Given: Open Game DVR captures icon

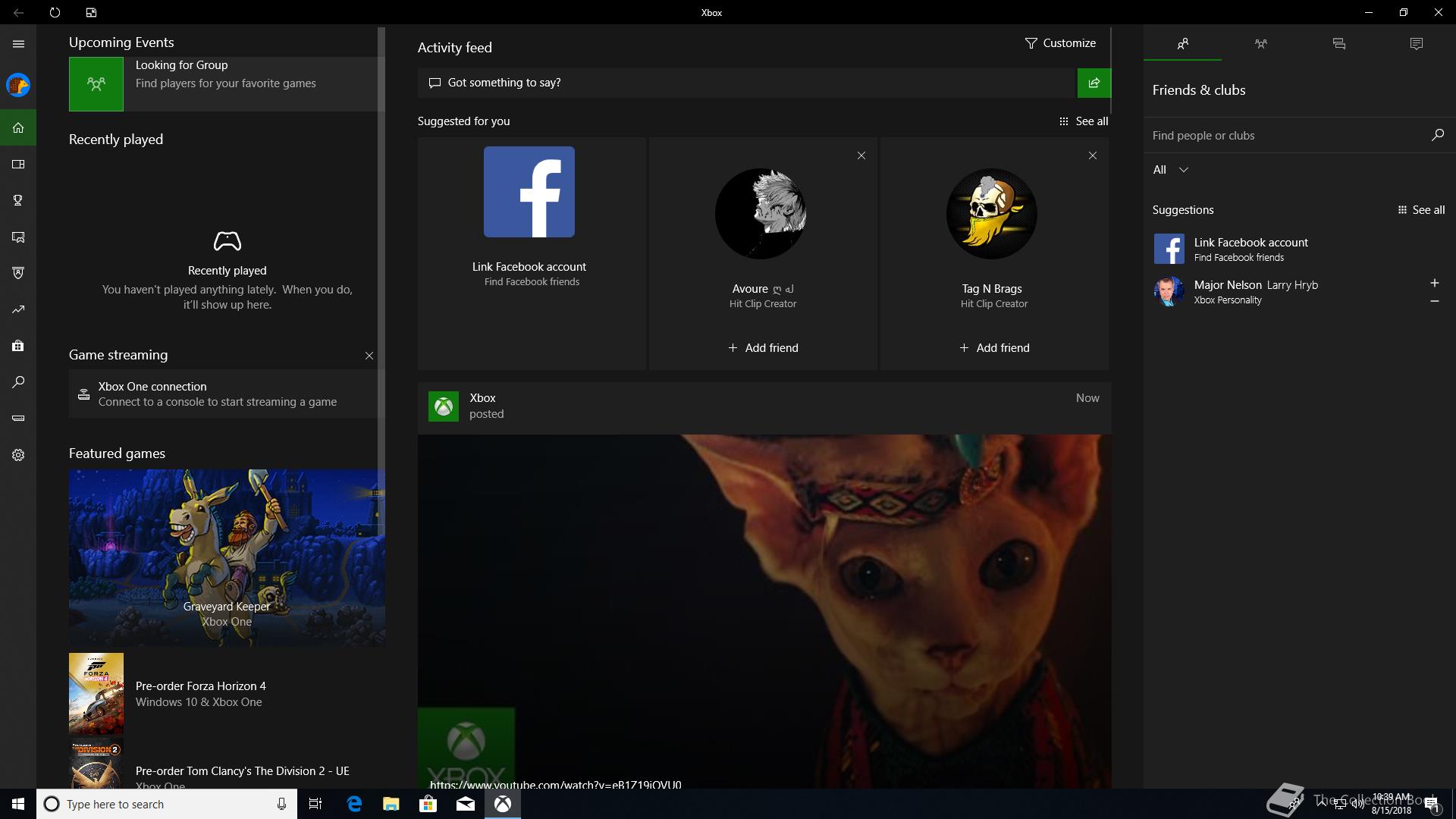Looking at the screenshot, I should click(18, 237).
